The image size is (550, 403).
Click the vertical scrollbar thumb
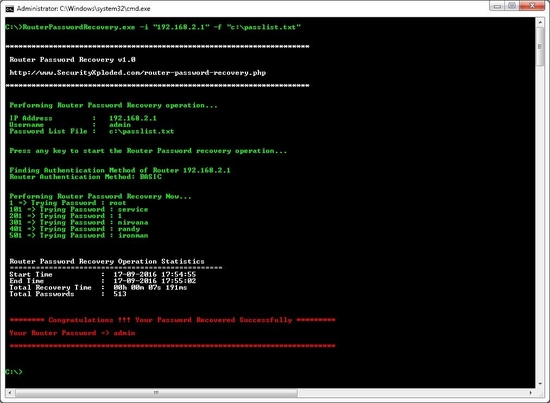coord(540,47)
